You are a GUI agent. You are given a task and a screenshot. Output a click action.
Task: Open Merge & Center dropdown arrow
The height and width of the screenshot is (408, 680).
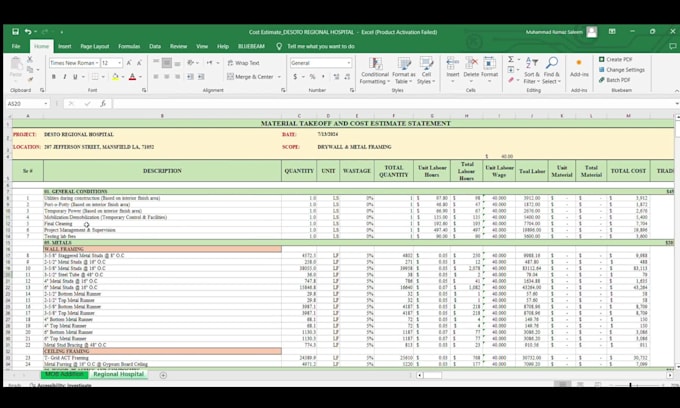pyautogui.click(x=279, y=77)
